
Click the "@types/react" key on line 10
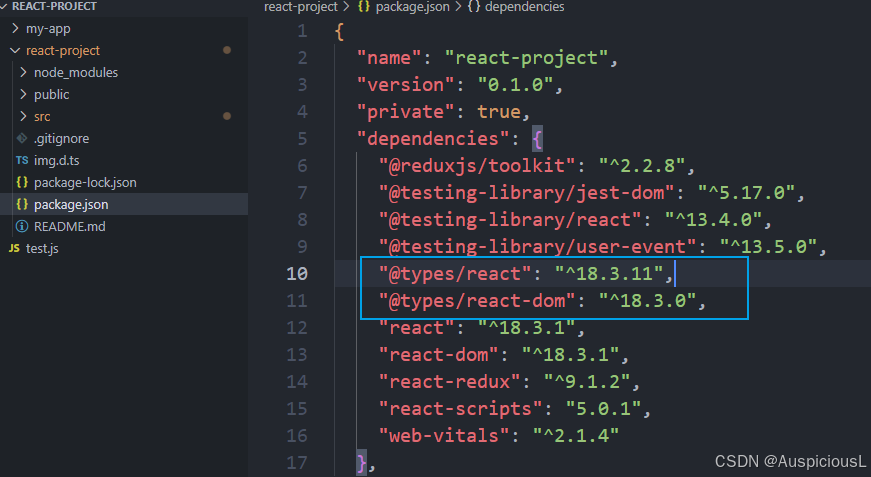pyautogui.click(x=455, y=273)
